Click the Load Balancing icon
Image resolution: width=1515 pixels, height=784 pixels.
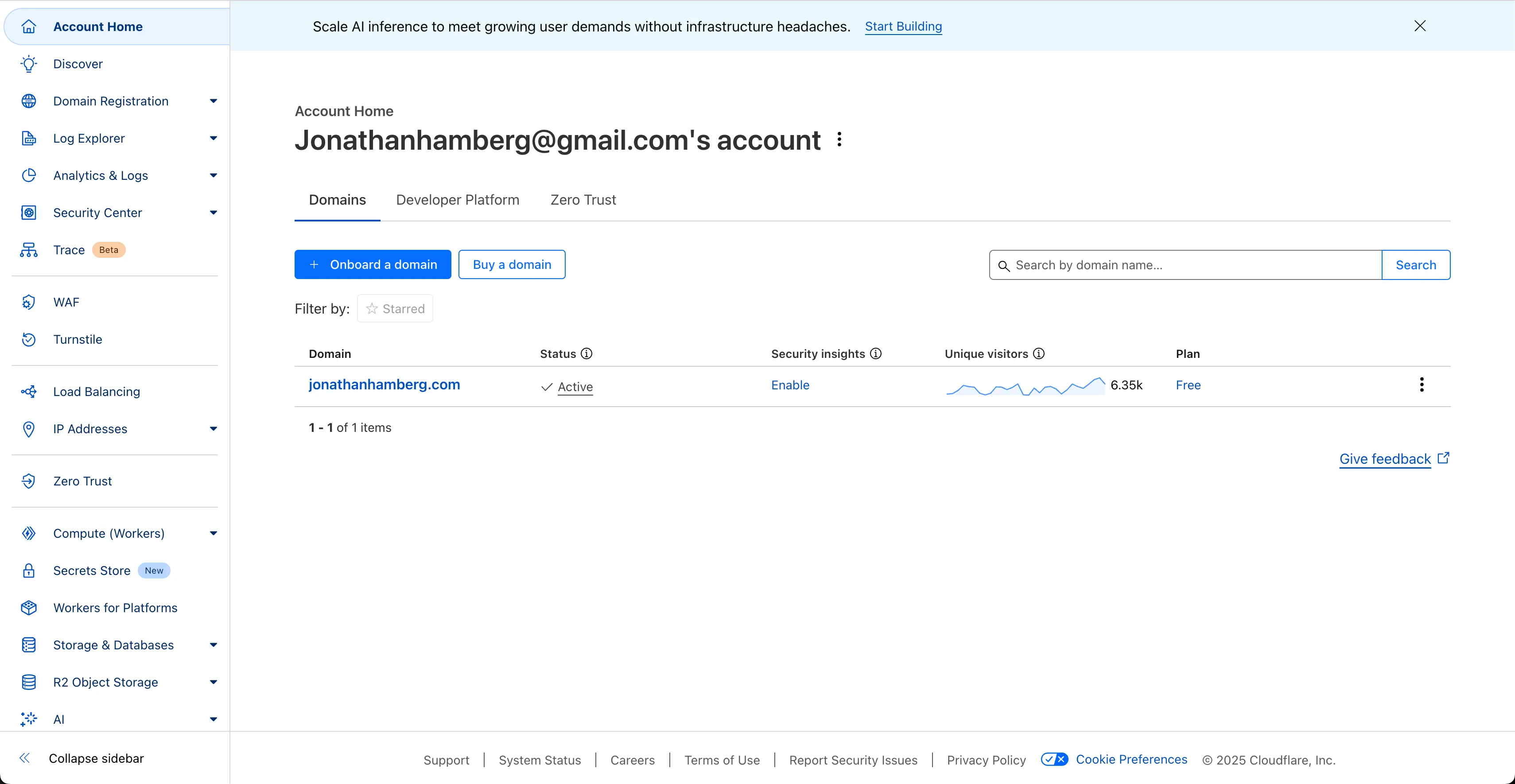29,392
